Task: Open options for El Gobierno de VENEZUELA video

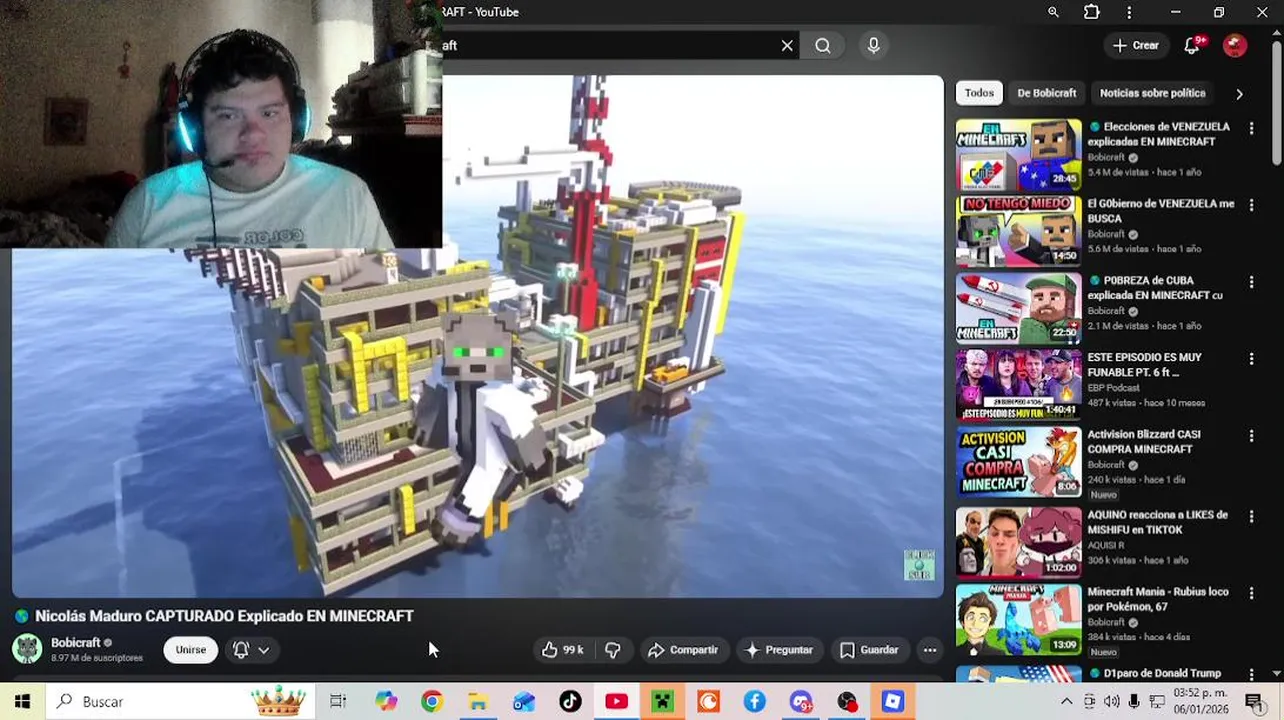Action: [x=1251, y=205]
